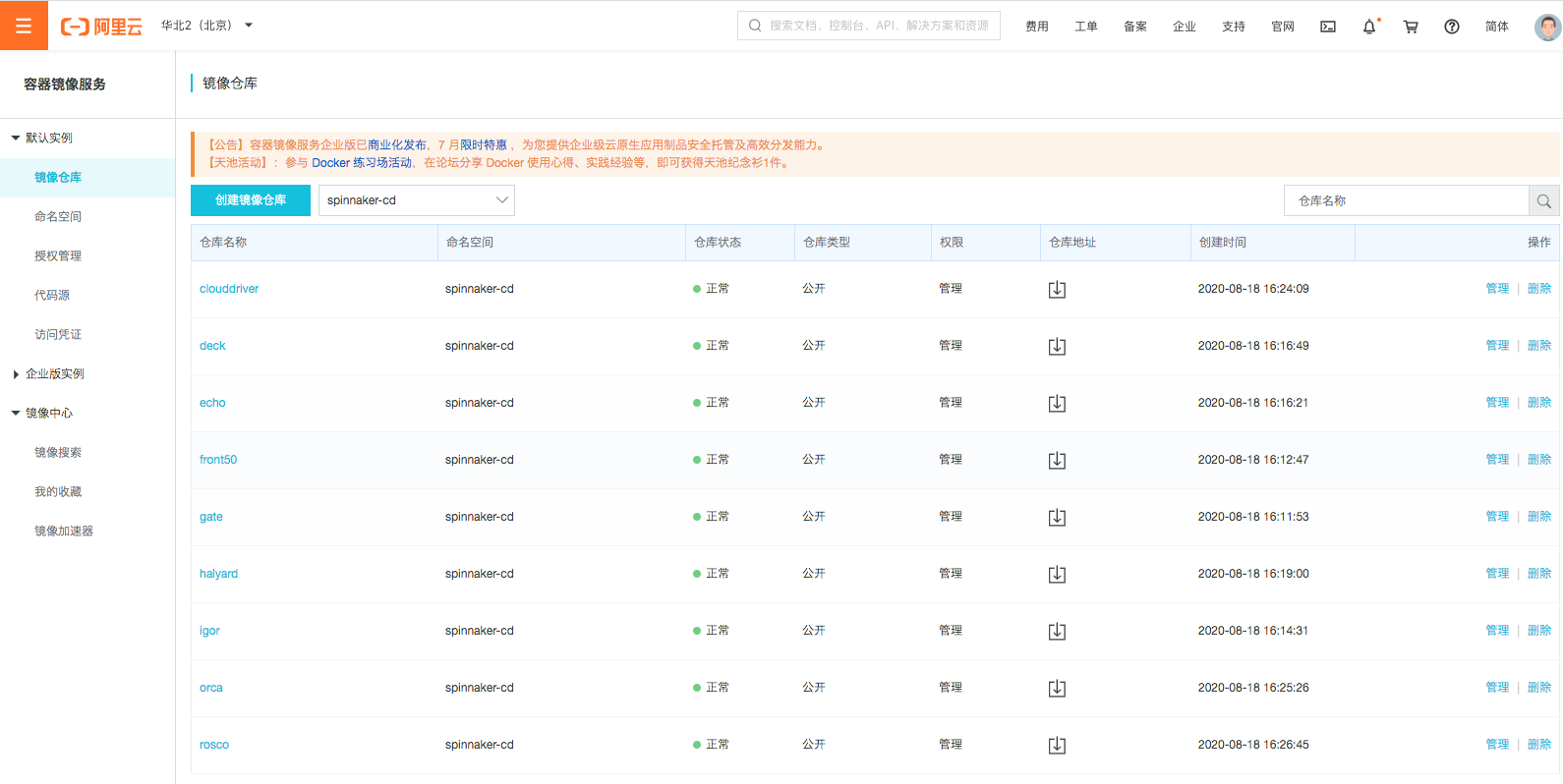Click the Docker 练习场活动 link
The width and height of the screenshot is (1563, 784).
tap(362, 163)
